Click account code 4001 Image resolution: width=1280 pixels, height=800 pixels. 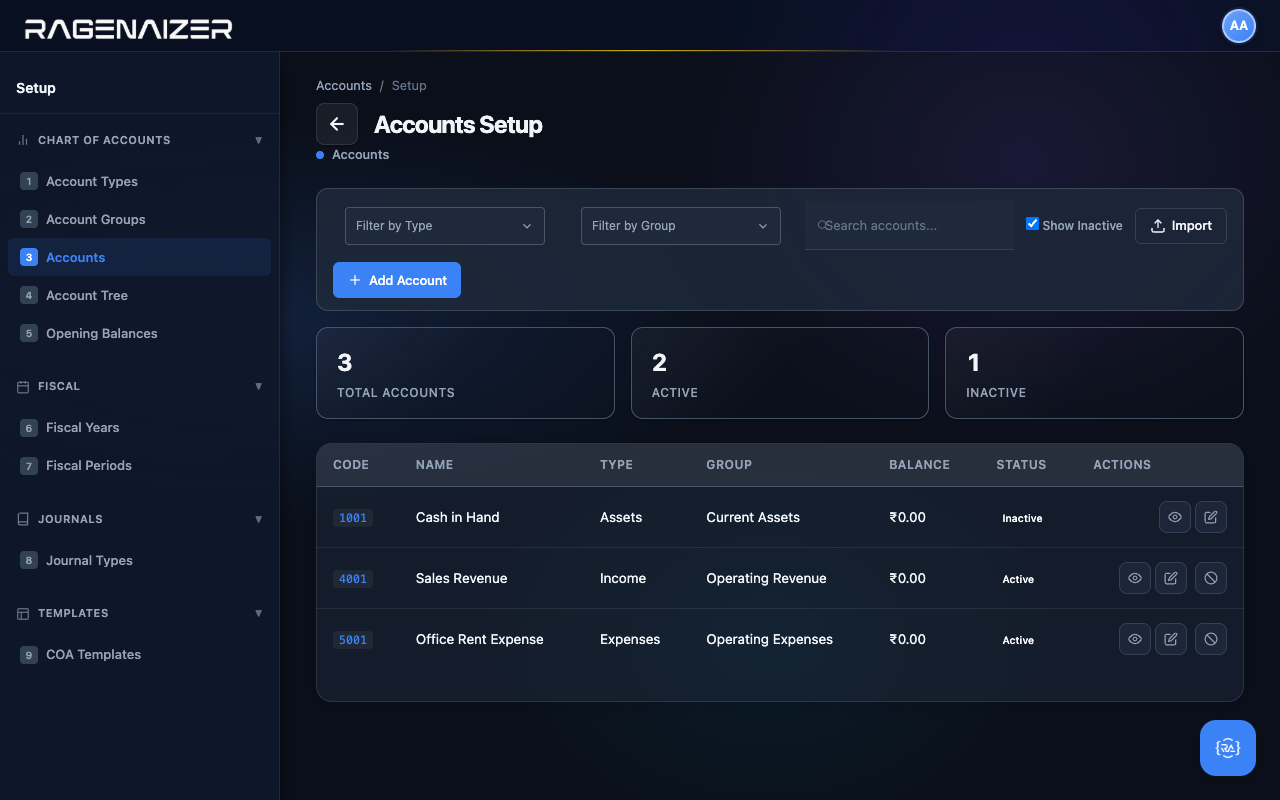(x=353, y=579)
